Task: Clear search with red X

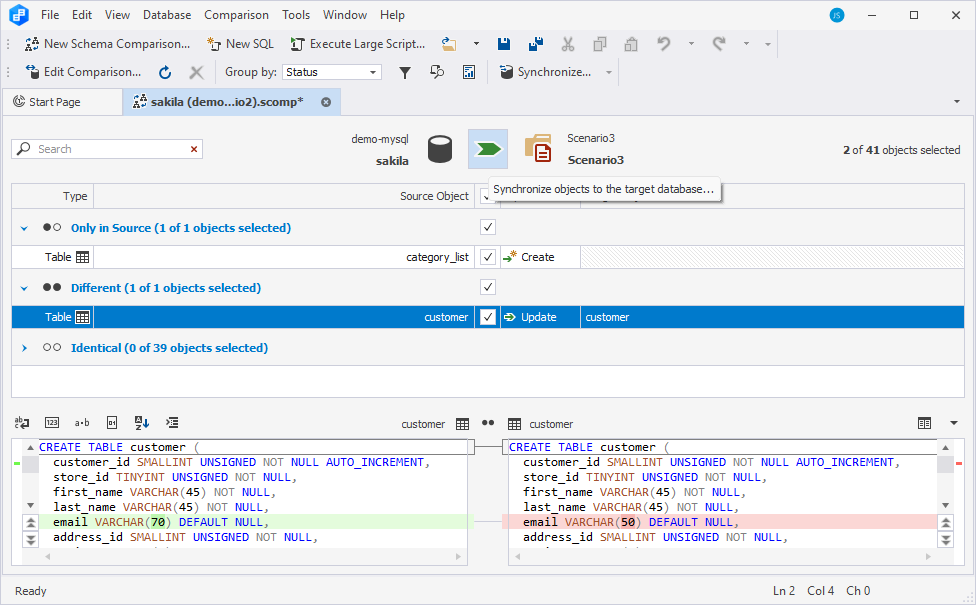Action: point(194,149)
